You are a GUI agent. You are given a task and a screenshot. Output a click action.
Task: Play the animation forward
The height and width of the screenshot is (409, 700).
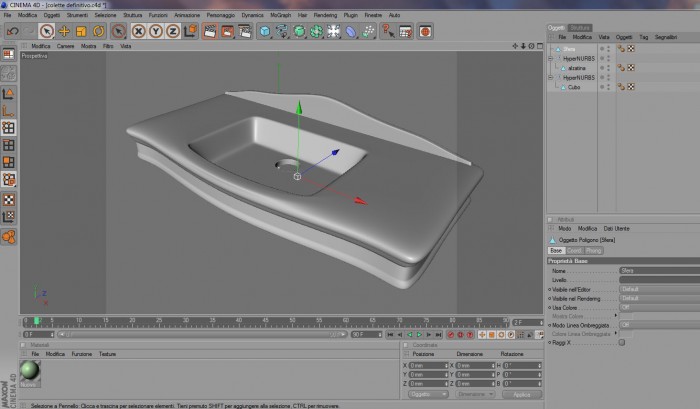[419, 334]
